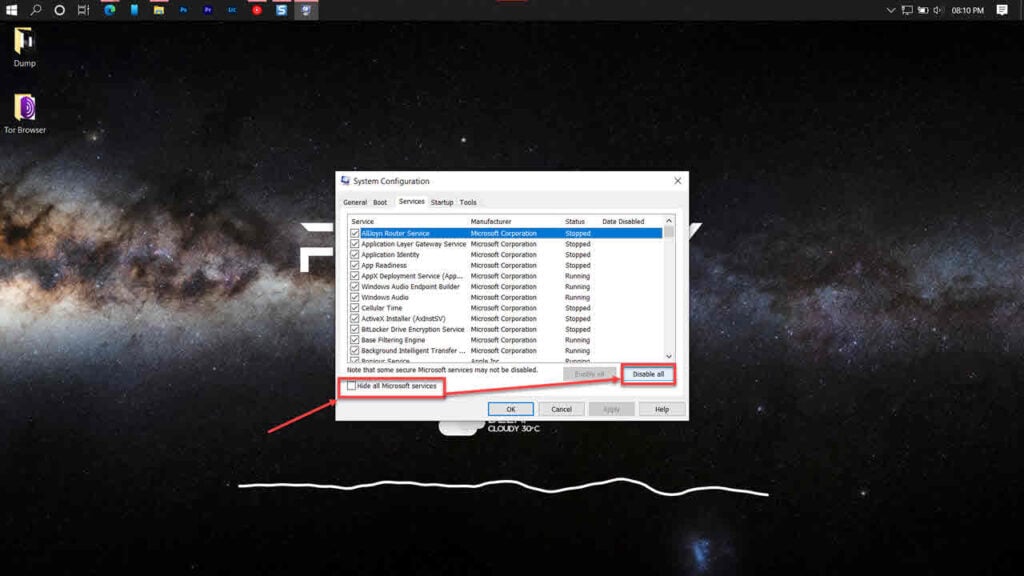Open the 08:10 PM clock flyout

pyautogui.click(x=967, y=10)
